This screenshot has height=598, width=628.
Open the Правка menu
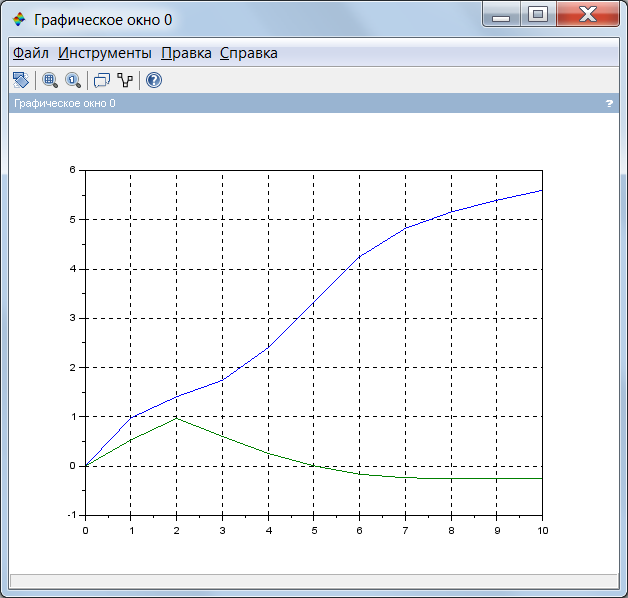coord(186,53)
